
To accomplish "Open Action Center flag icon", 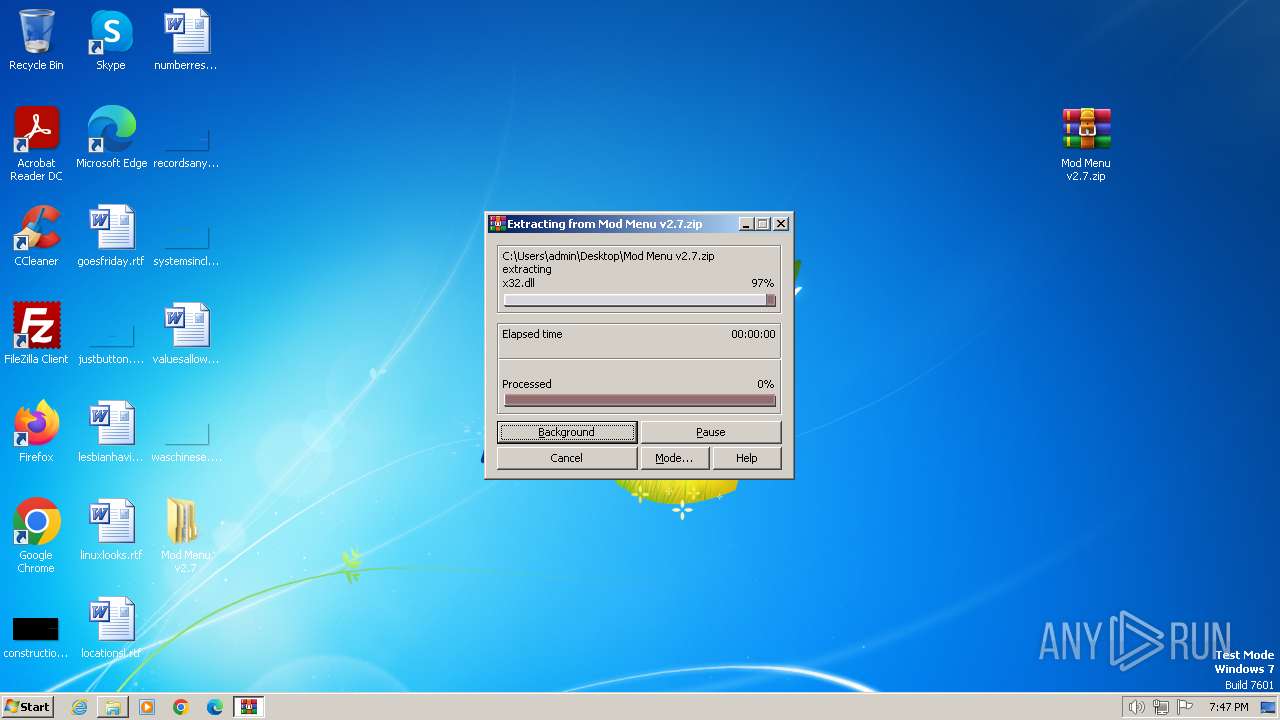I will tap(1186, 707).
